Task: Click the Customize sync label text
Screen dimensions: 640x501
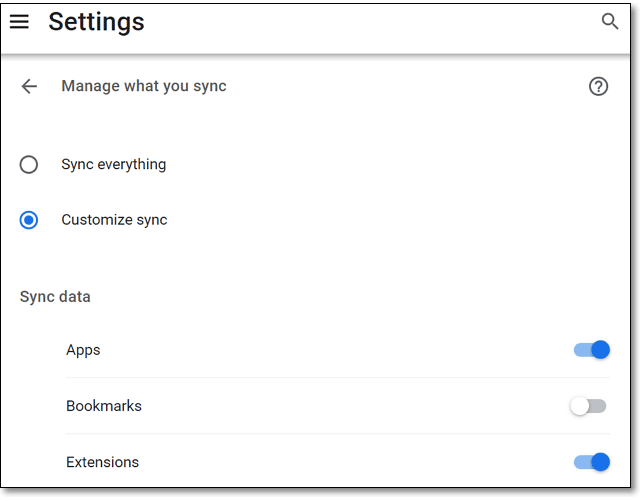Action: click(114, 220)
